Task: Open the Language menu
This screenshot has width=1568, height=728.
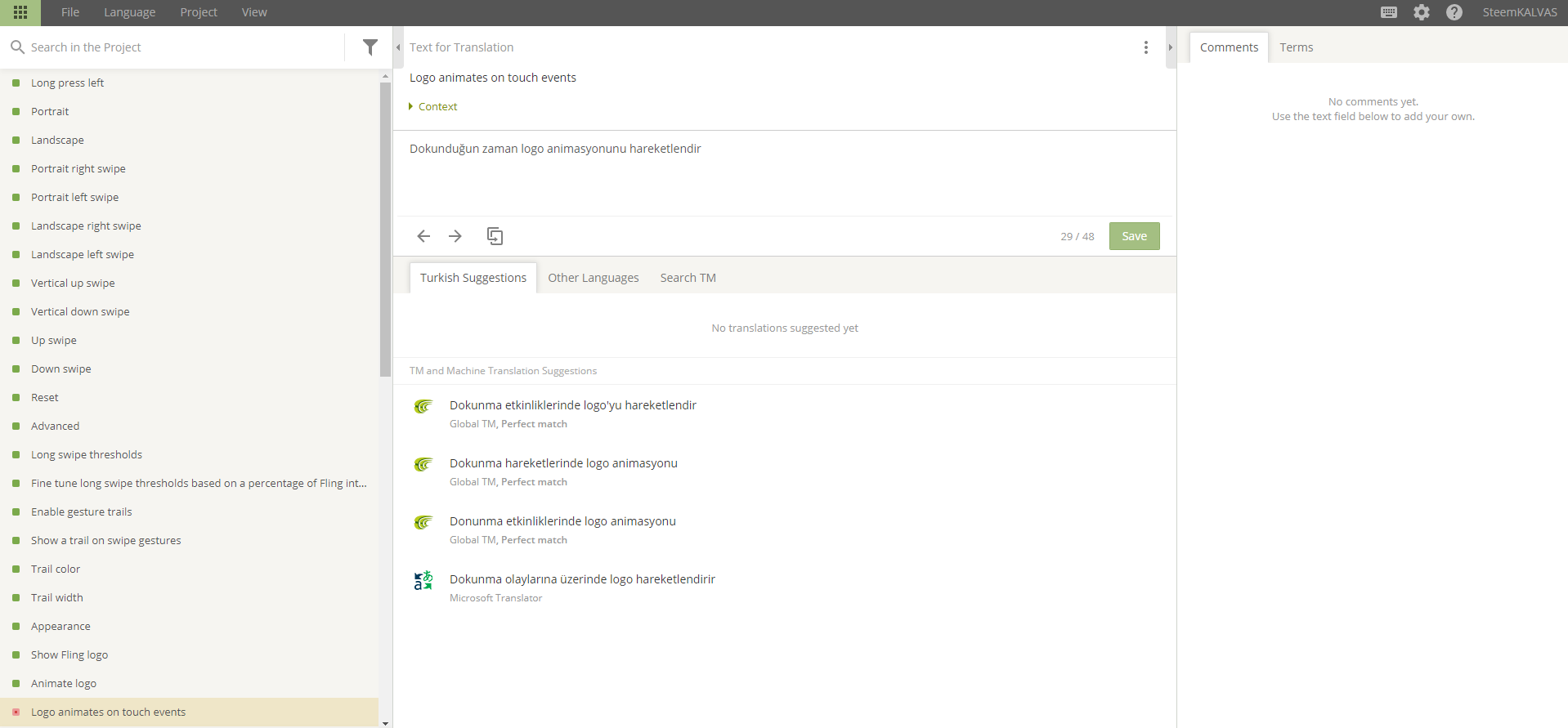Action: tap(130, 12)
